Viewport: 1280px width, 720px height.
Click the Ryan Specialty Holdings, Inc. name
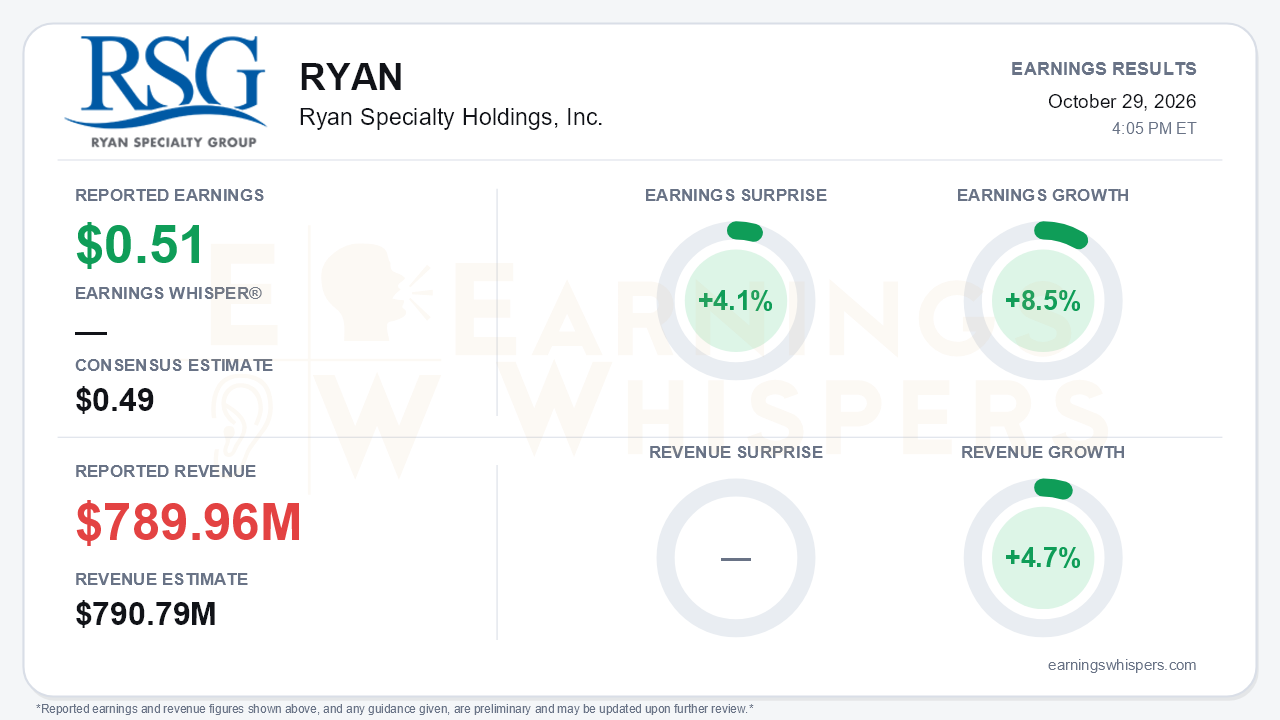451,117
